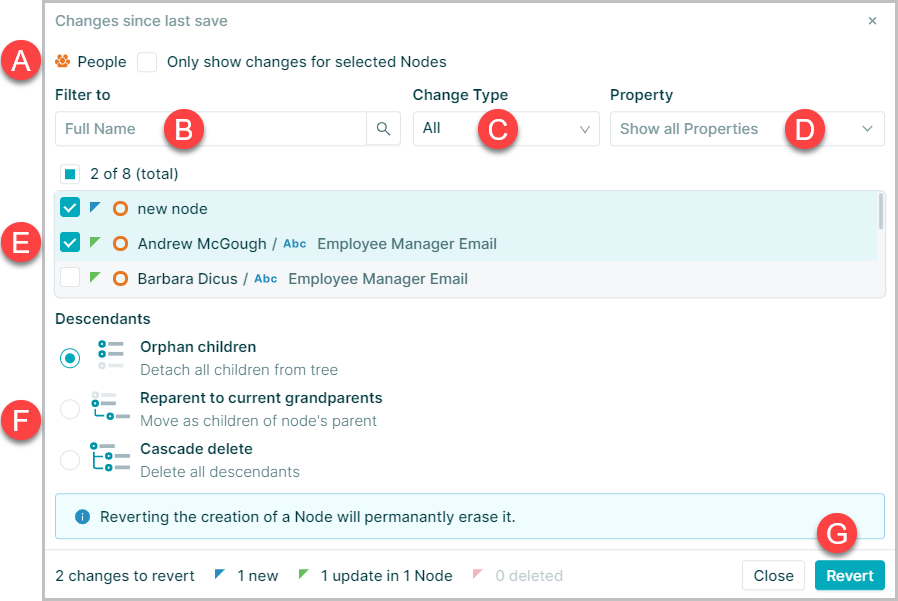
Task: Select Cascade delete radio option
Action: [x=70, y=459]
